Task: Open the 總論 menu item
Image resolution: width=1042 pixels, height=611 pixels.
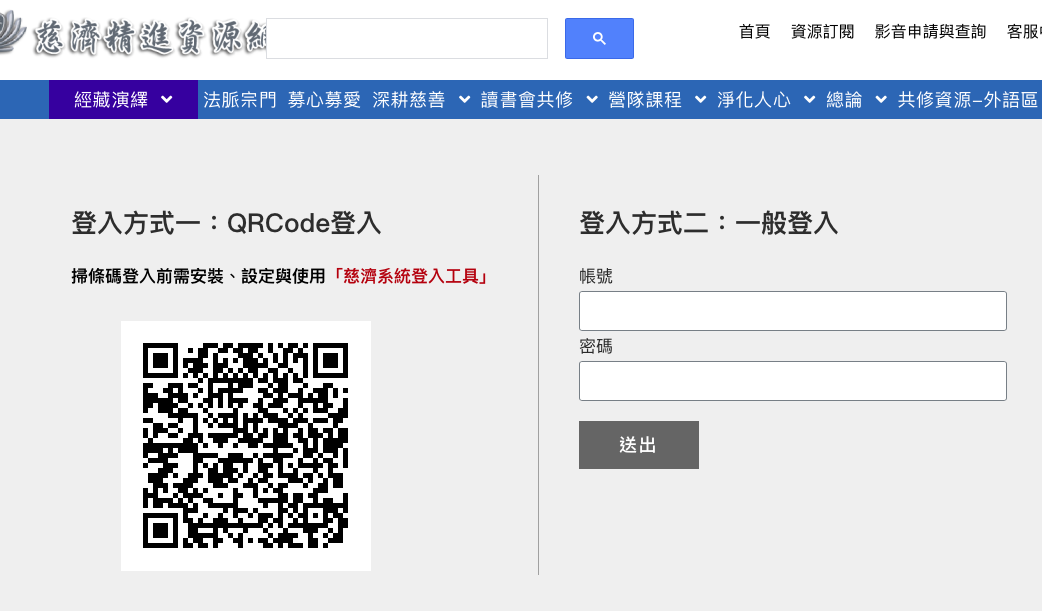Action: [844, 100]
